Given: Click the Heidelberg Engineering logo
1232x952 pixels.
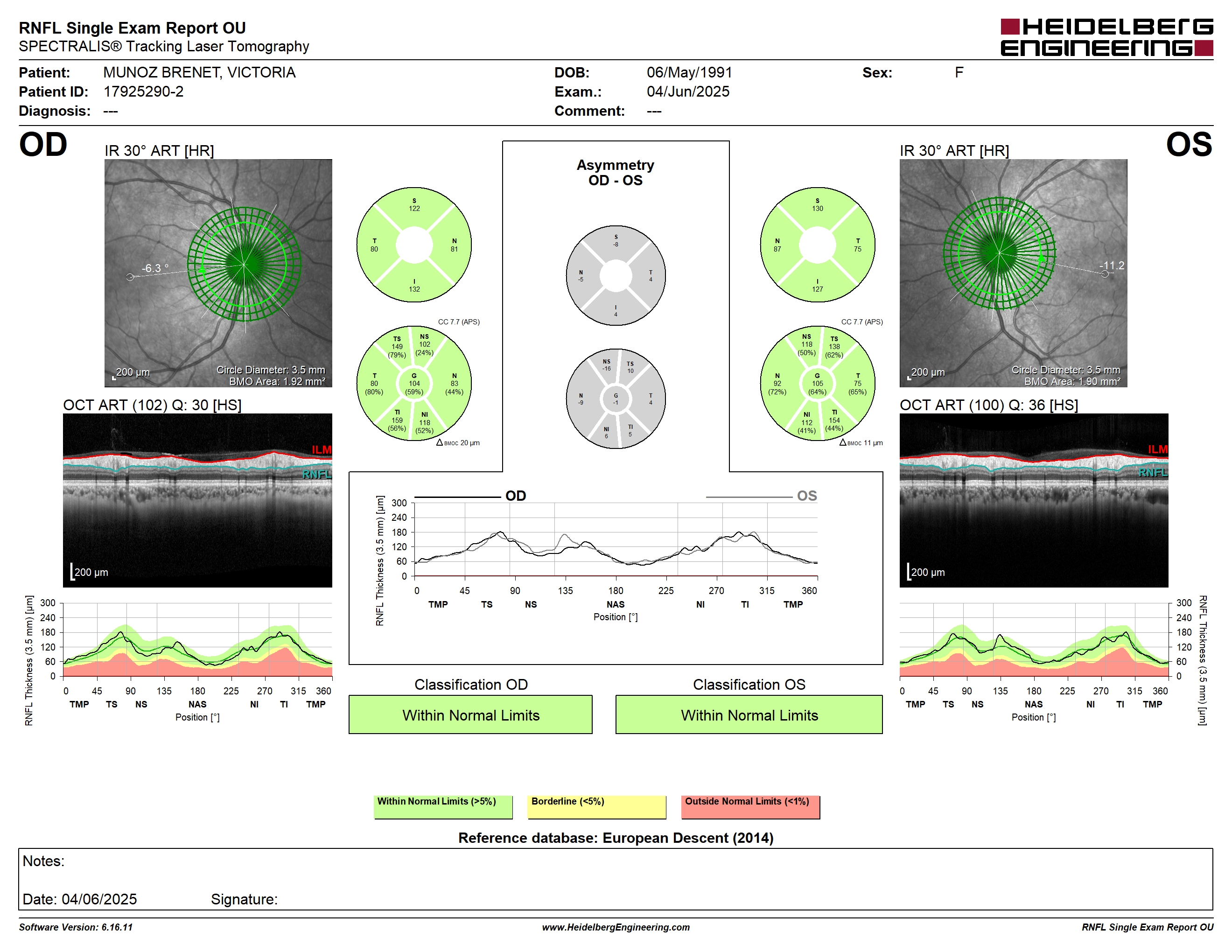Looking at the screenshot, I should 1106,37.
